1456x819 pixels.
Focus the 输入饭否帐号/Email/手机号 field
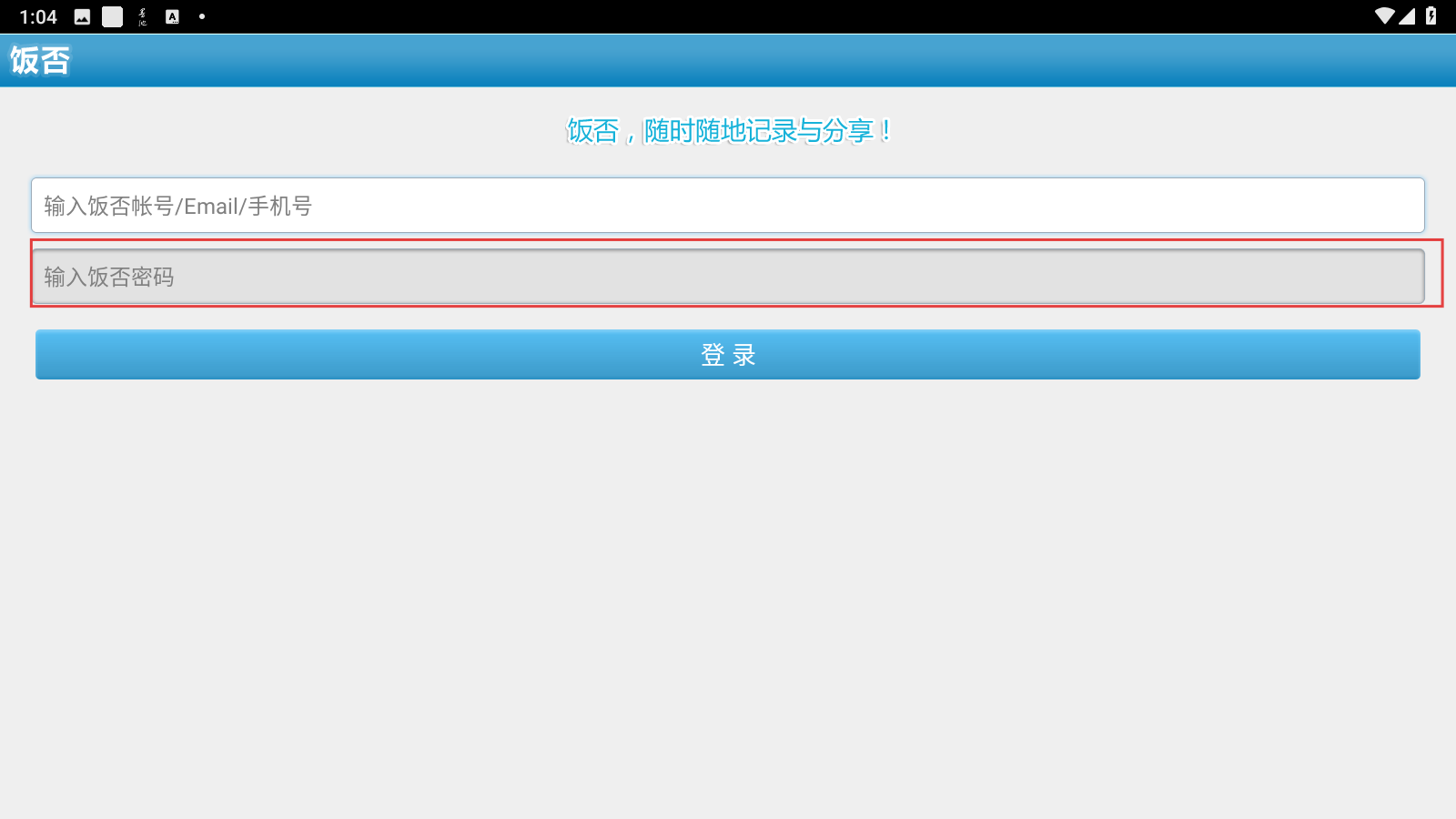pos(728,206)
